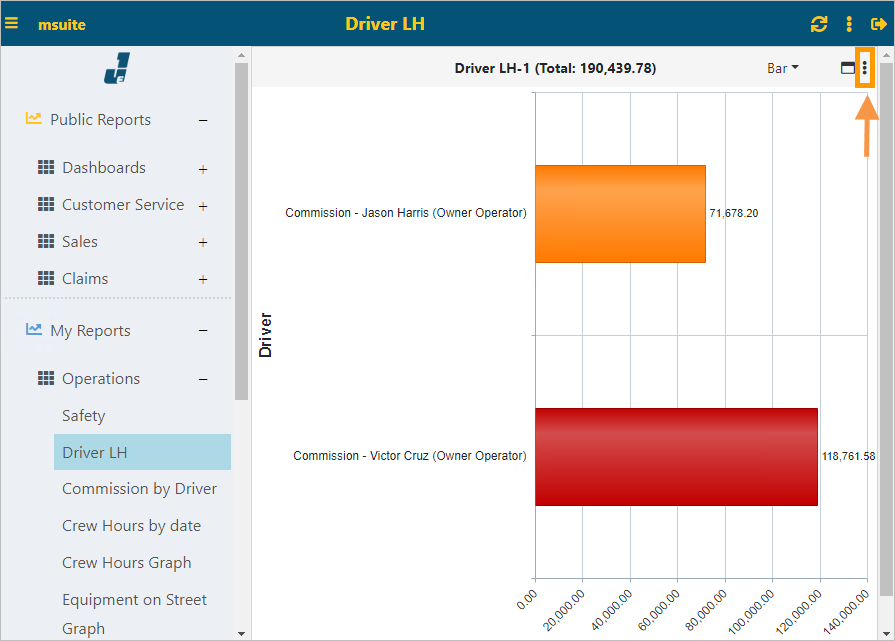Expand the Sales section
This screenshot has height=641, width=895.
tap(203, 242)
